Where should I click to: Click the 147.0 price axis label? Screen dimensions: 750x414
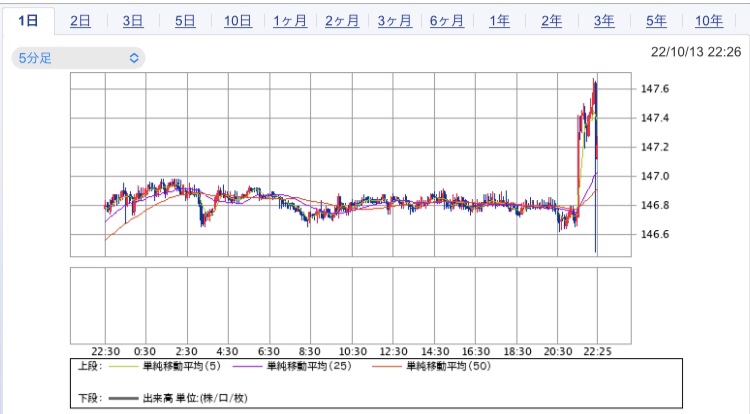pyautogui.click(x=655, y=176)
